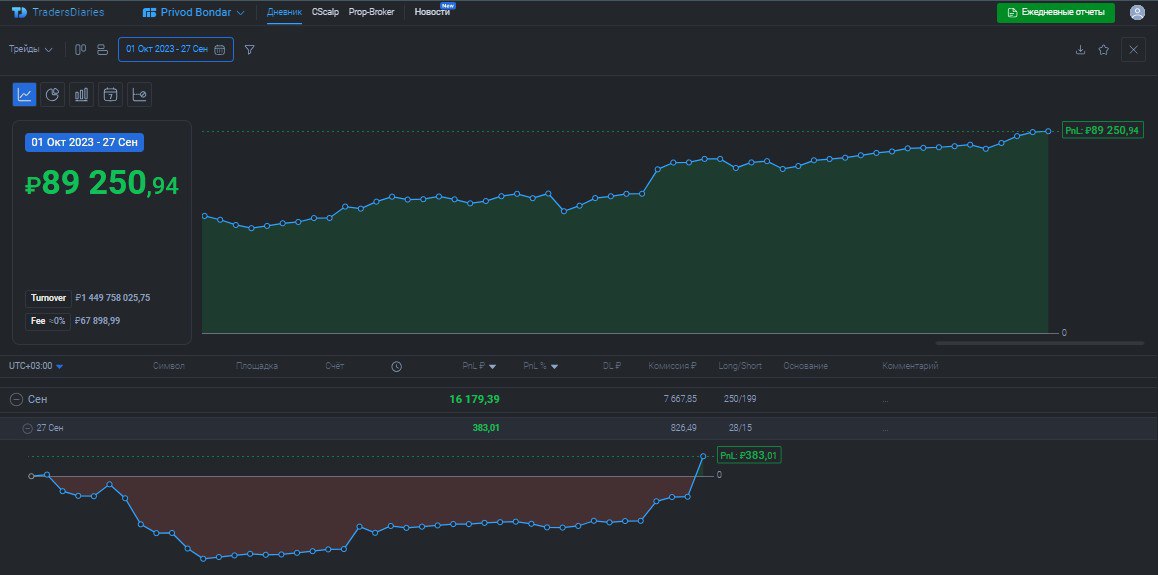Click the 28/15 long/short value

pyautogui.click(x=740, y=428)
